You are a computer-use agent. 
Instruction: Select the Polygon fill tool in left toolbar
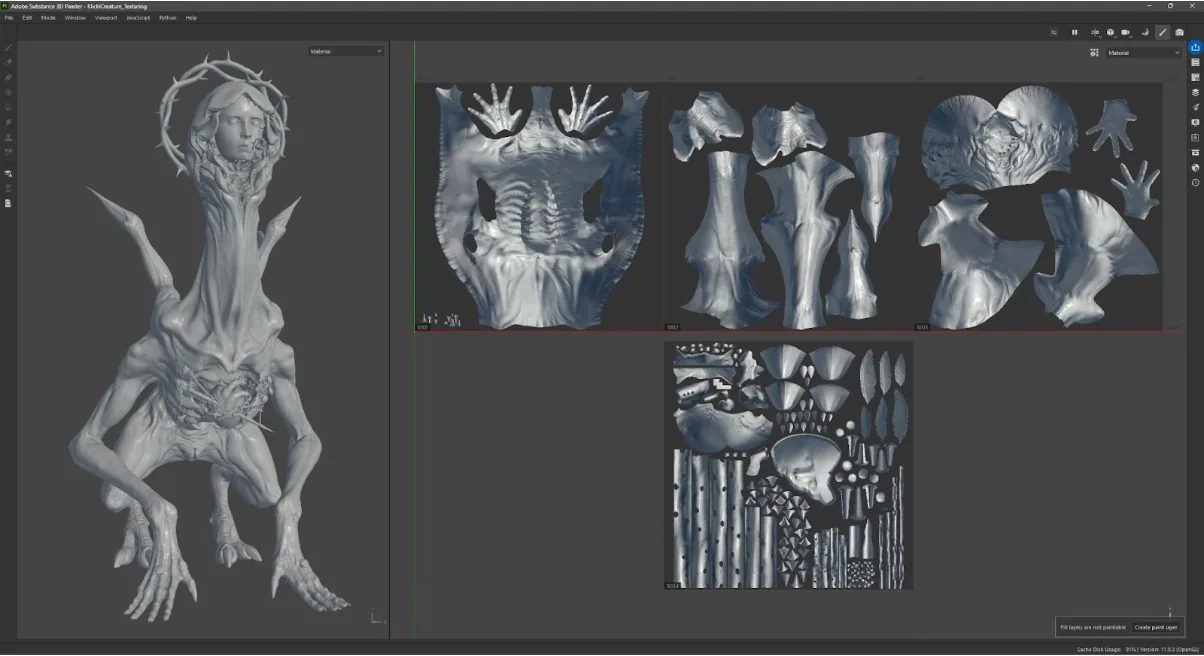tap(9, 92)
